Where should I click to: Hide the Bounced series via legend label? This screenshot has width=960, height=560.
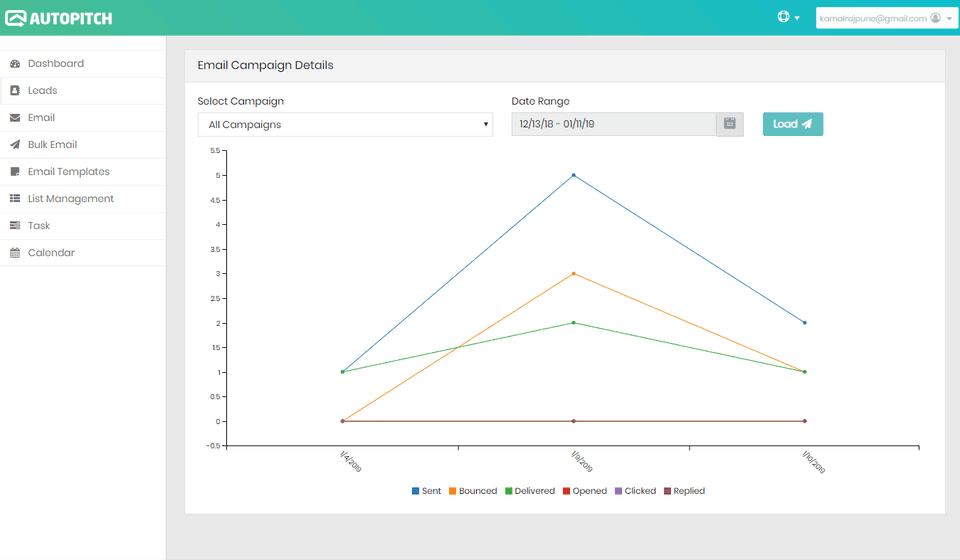pyautogui.click(x=477, y=491)
